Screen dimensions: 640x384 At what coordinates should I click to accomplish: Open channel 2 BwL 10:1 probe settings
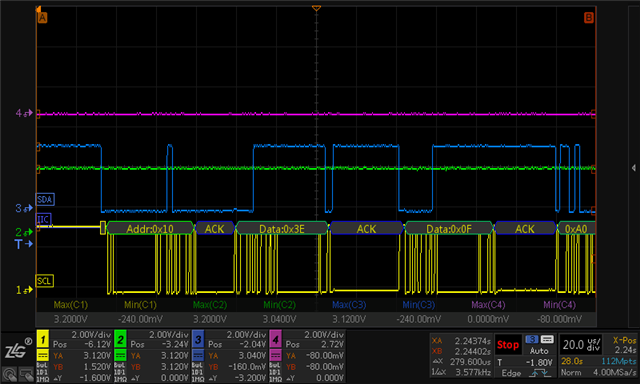click(x=120, y=372)
